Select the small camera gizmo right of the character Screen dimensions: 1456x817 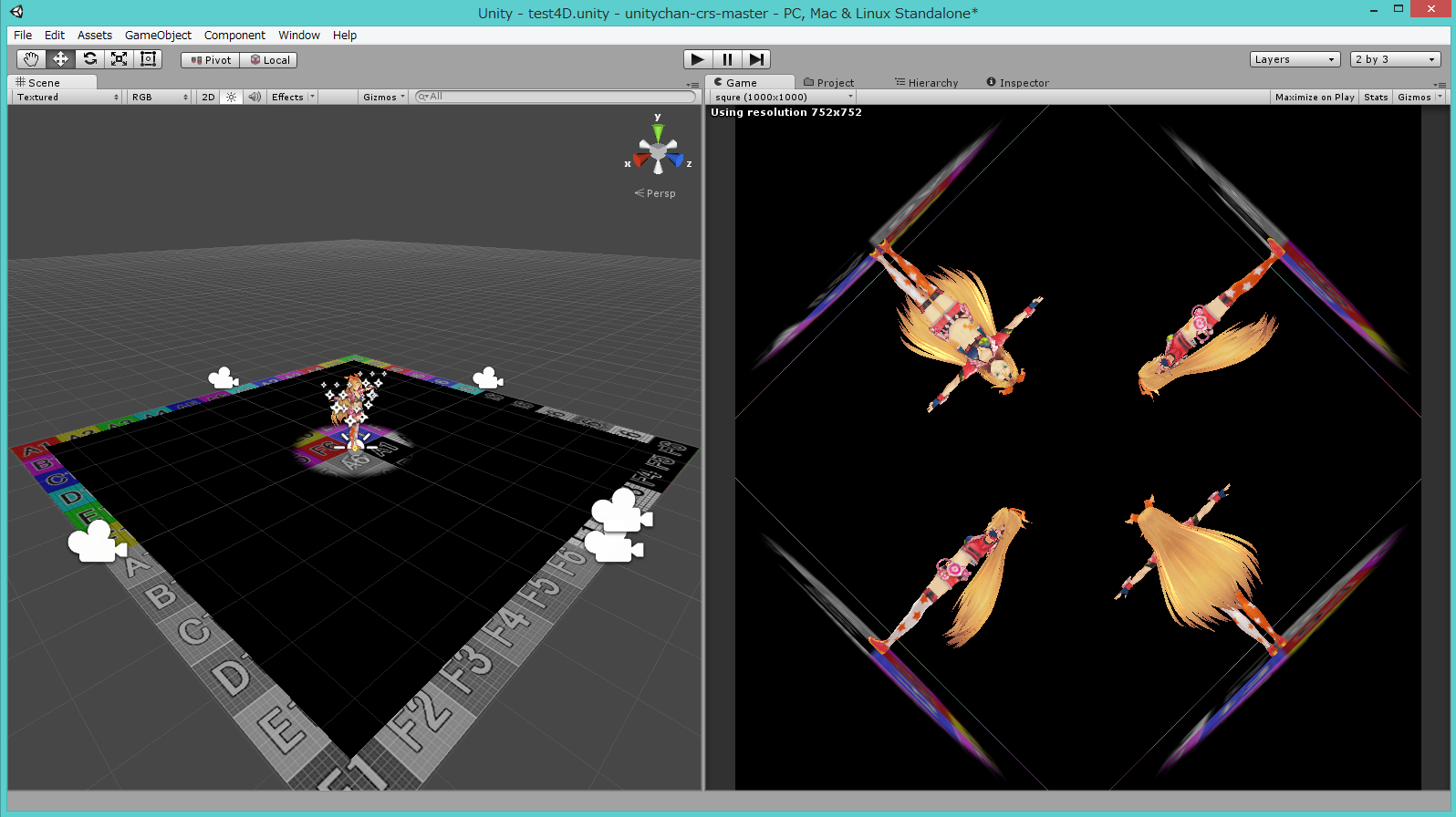click(x=488, y=377)
